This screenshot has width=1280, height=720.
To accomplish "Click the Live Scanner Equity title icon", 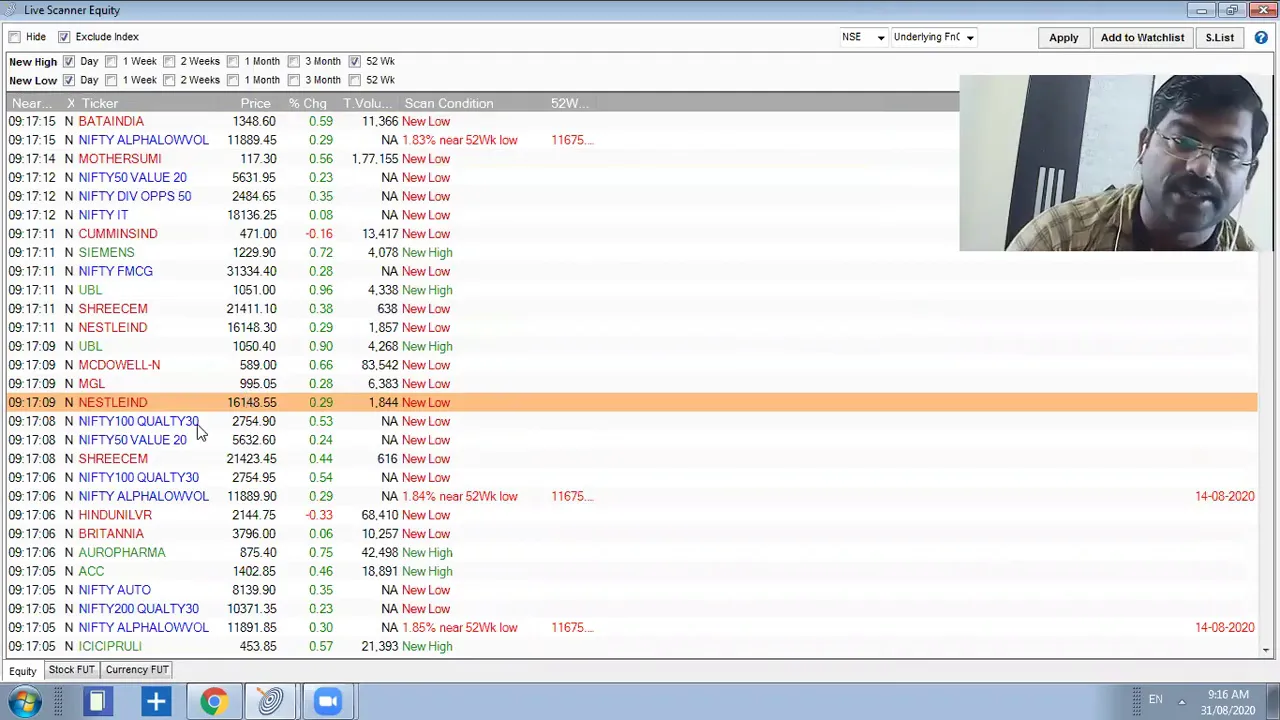I will [x=11, y=10].
